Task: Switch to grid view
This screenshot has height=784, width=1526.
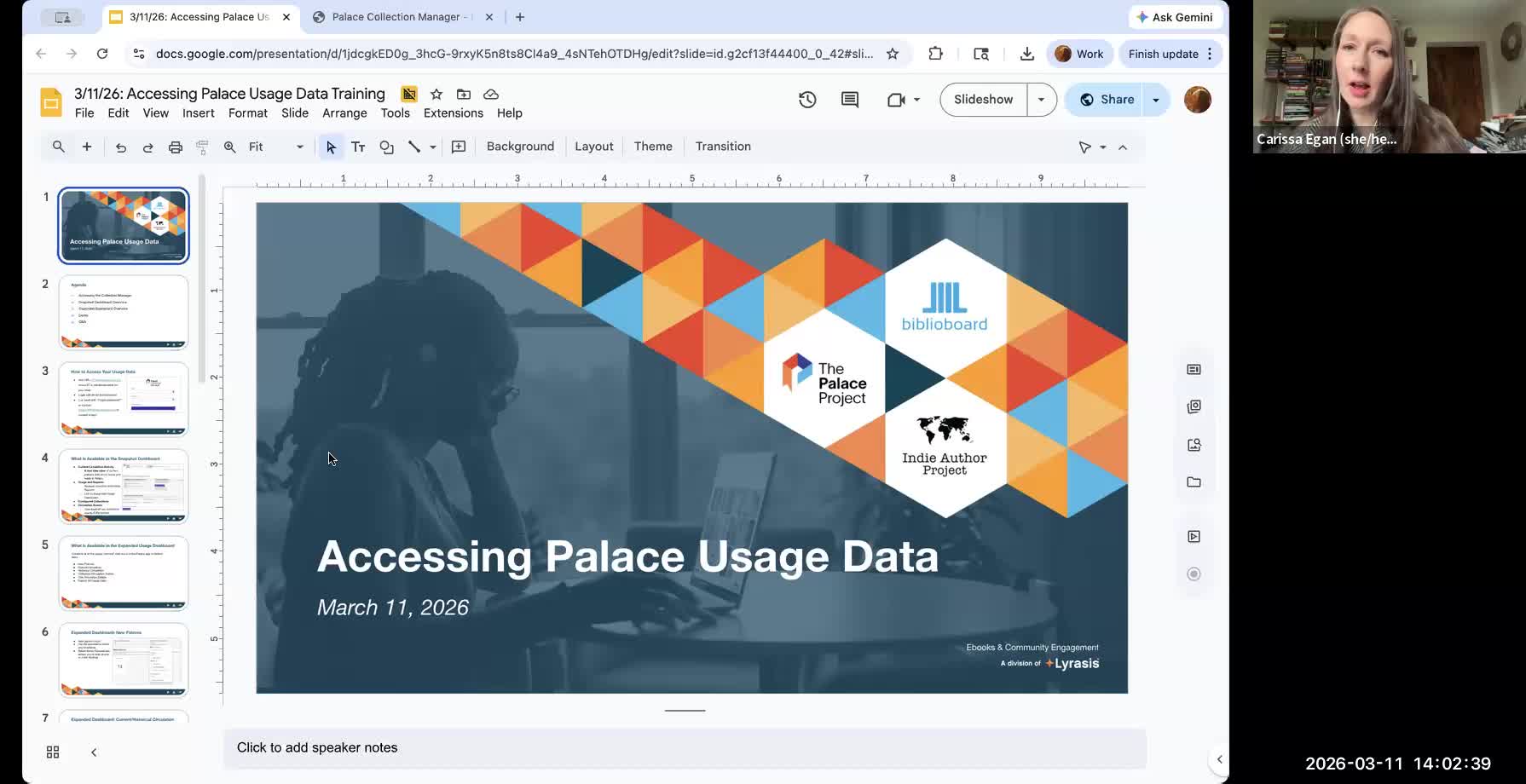Action: 53,752
